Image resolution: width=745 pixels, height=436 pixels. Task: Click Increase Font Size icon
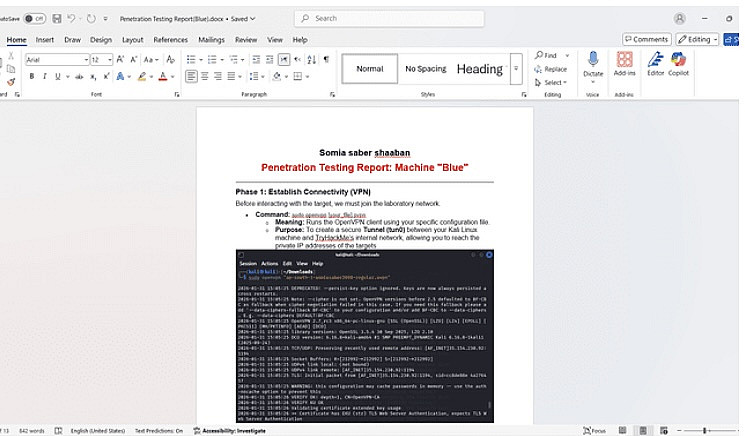120,59
